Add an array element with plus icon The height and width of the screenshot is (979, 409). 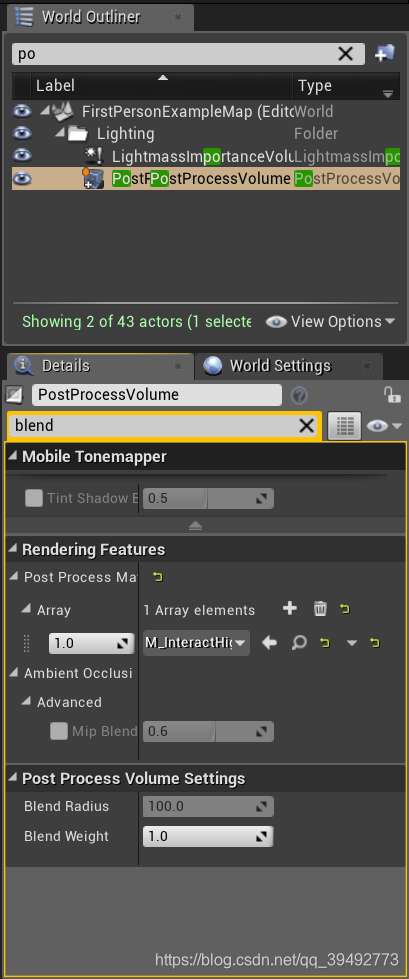290,609
